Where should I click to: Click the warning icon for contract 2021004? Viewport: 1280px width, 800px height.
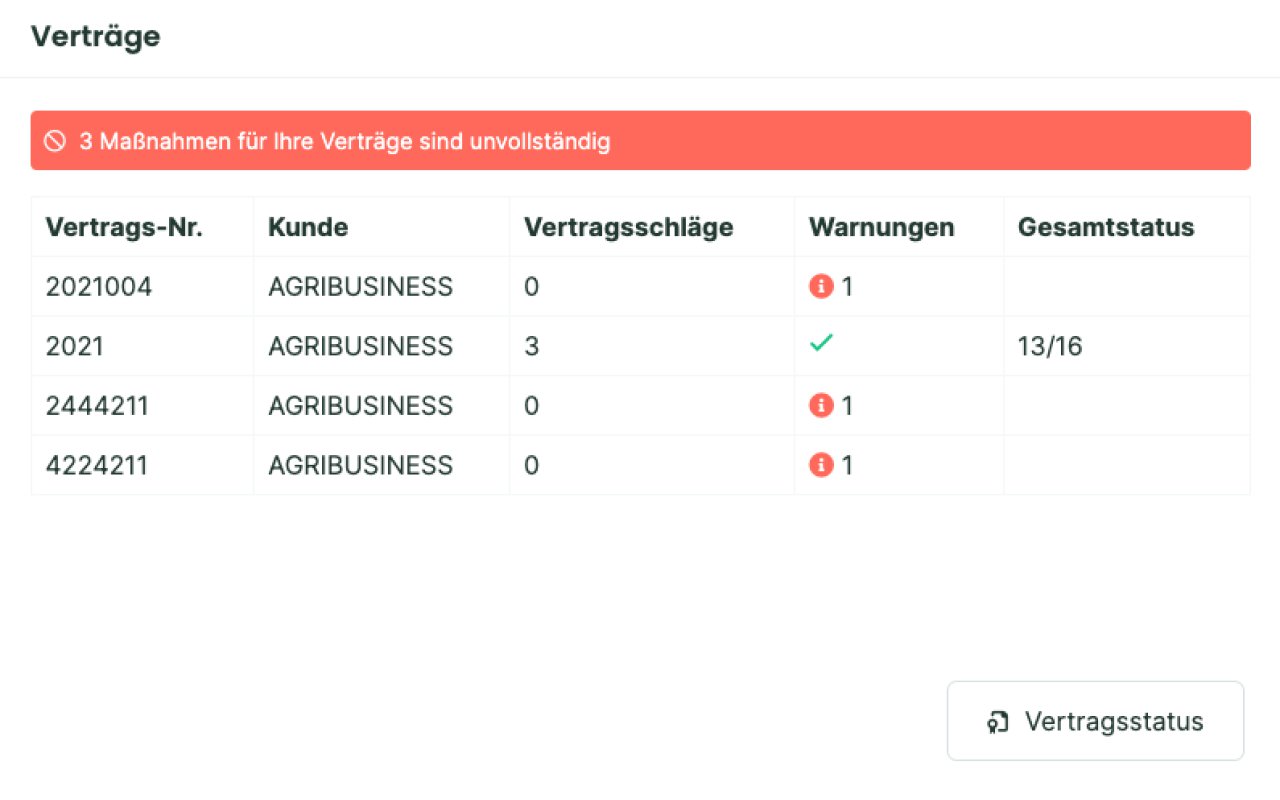[821, 287]
